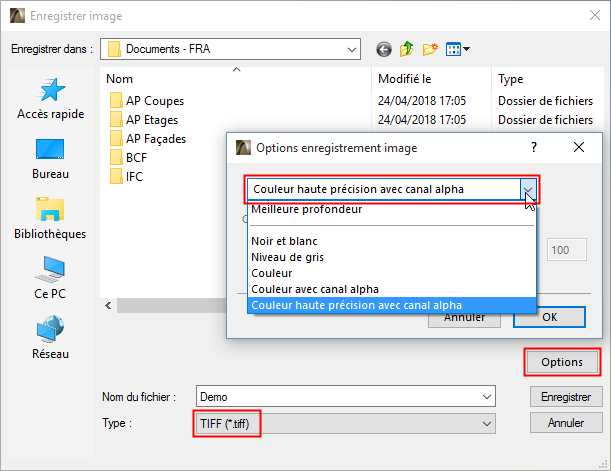Select the AP Etages folder
611x471 pixels.
[x=144, y=120]
